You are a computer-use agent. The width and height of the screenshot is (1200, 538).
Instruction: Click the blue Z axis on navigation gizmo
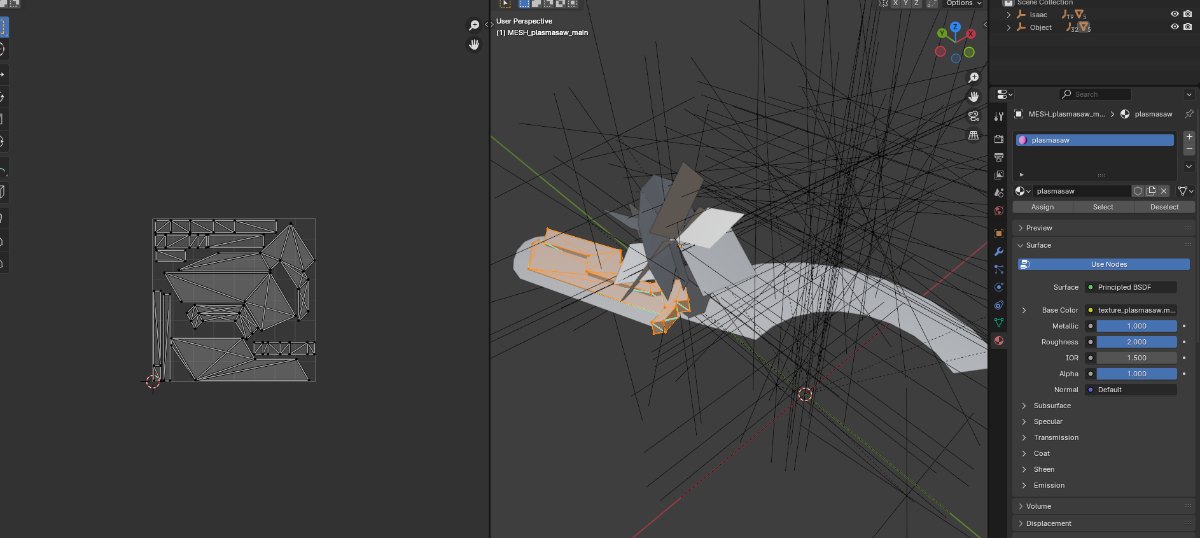956,27
